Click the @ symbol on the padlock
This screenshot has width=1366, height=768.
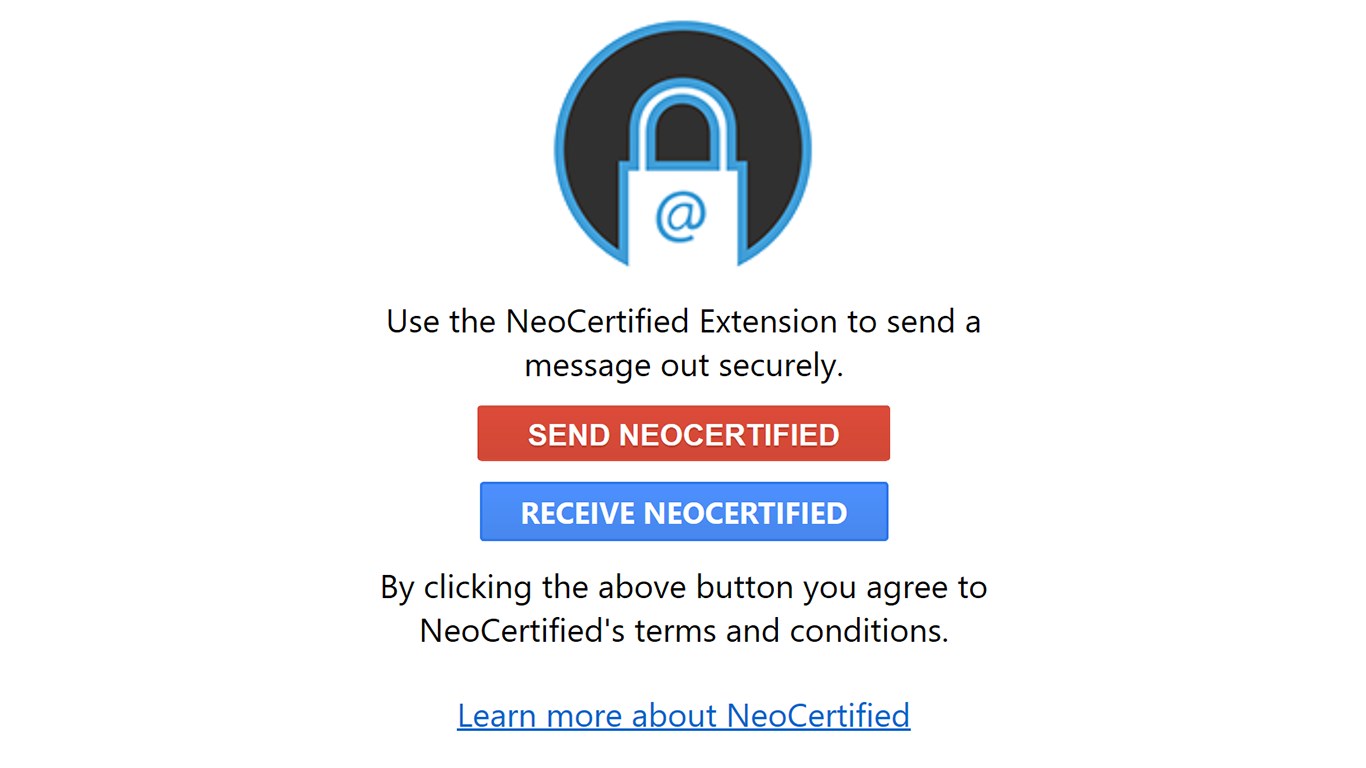point(681,216)
